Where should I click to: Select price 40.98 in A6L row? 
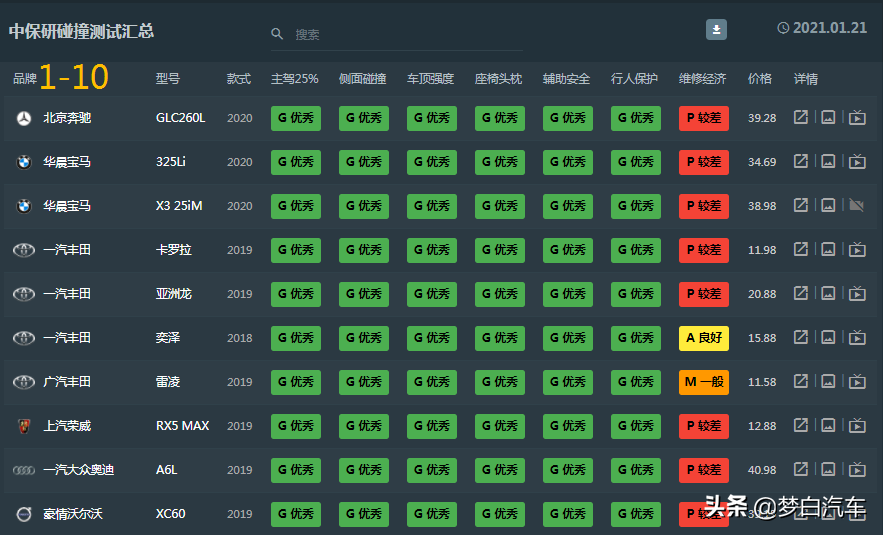click(762, 470)
